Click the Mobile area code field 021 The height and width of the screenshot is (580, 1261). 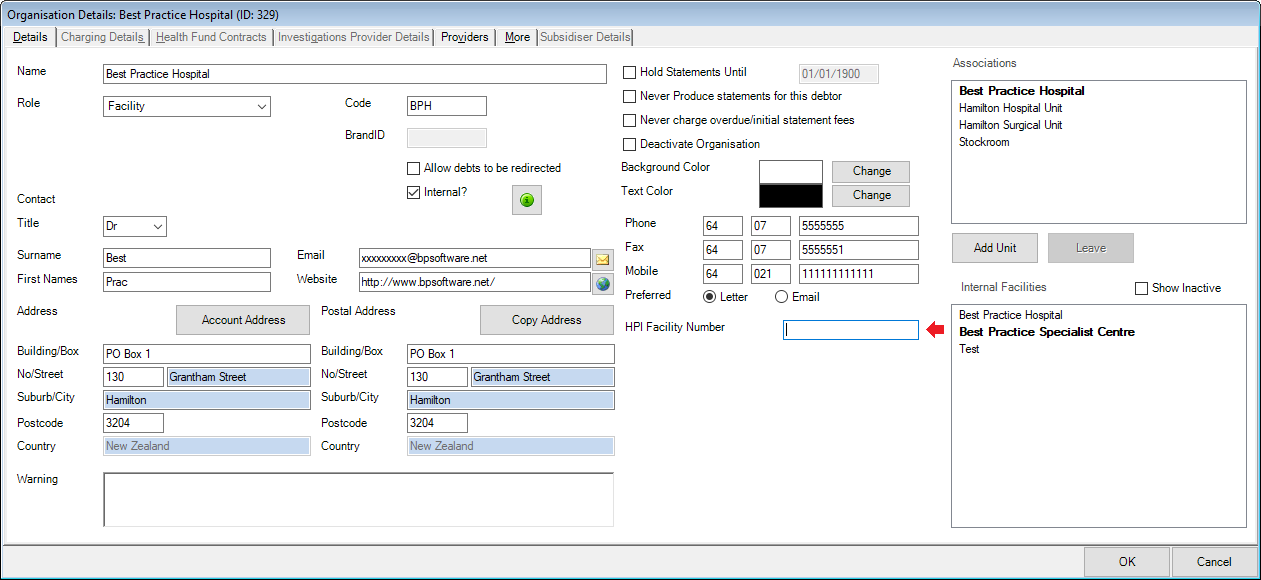pyautogui.click(x=771, y=274)
